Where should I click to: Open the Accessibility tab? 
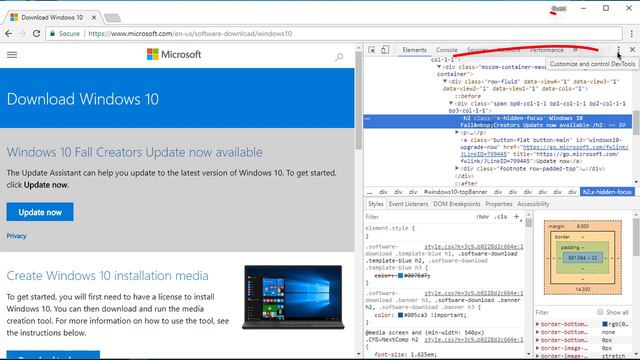point(533,204)
